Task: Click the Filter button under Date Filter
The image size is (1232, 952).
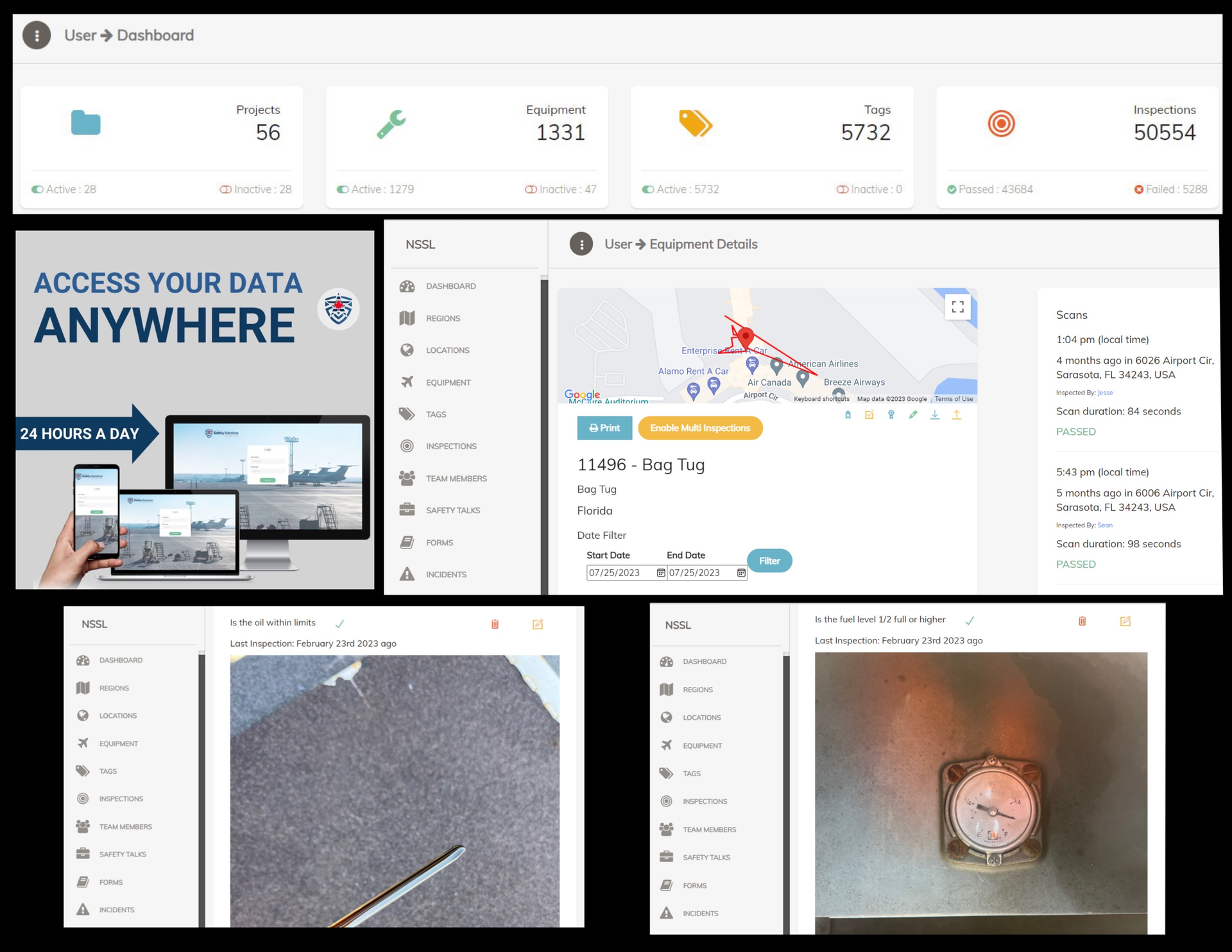Action: click(769, 560)
